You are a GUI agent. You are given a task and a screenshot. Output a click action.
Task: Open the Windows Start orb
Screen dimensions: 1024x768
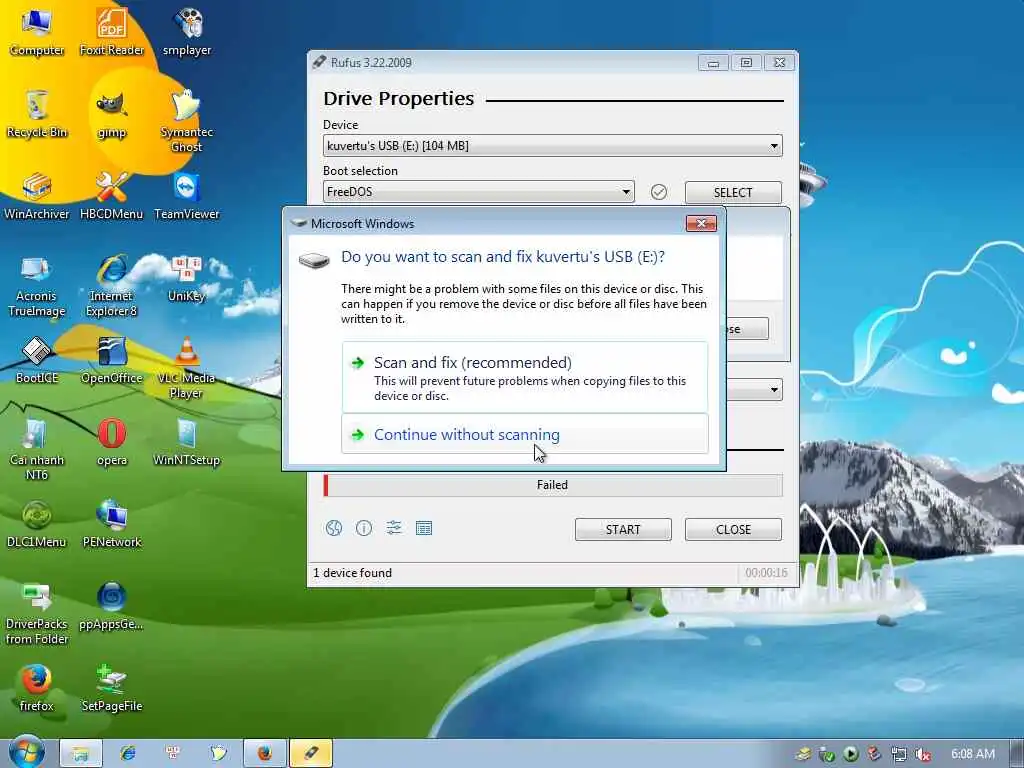point(27,753)
